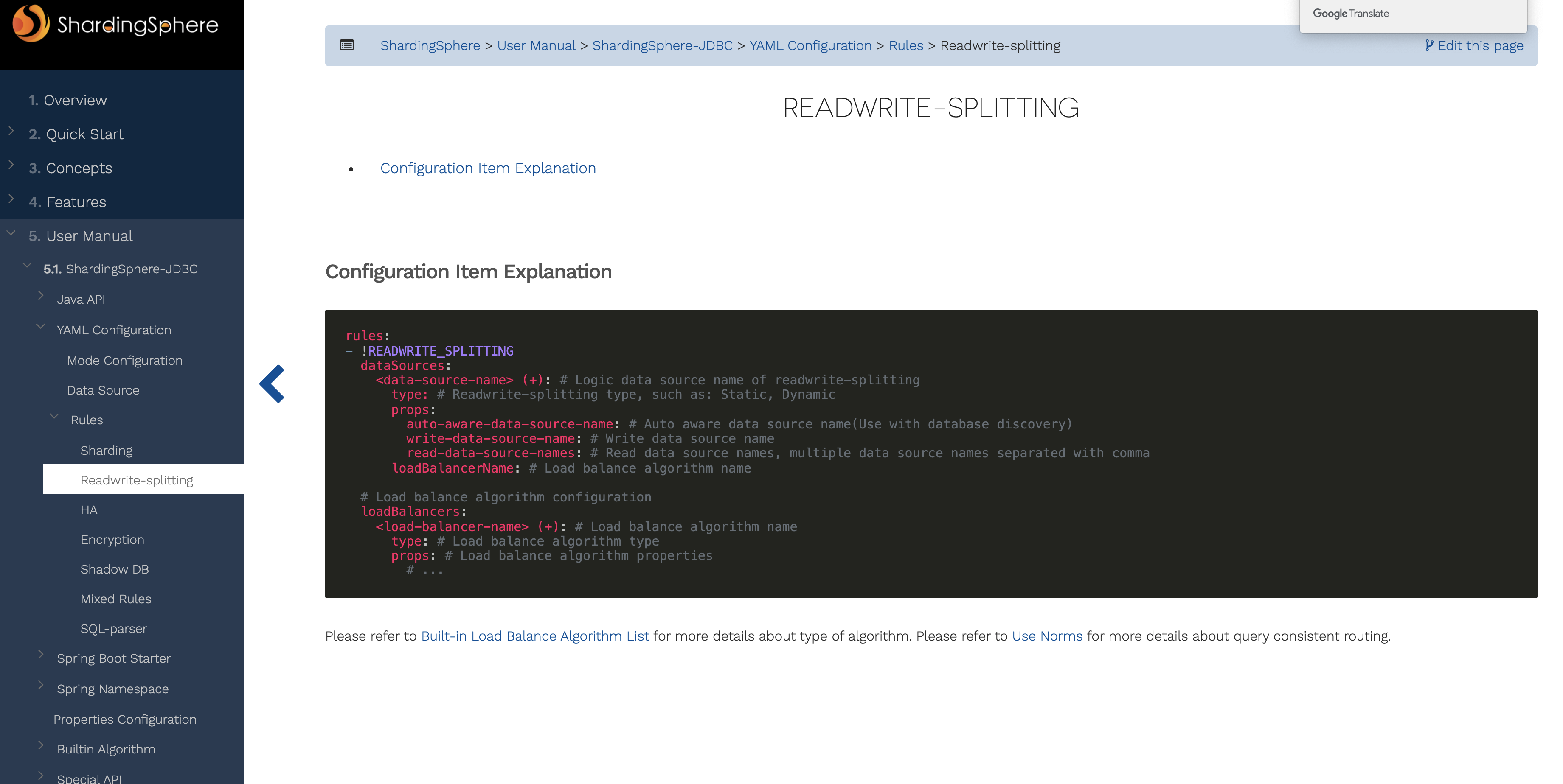Open the Rules sidebar item

[x=87, y=420]
